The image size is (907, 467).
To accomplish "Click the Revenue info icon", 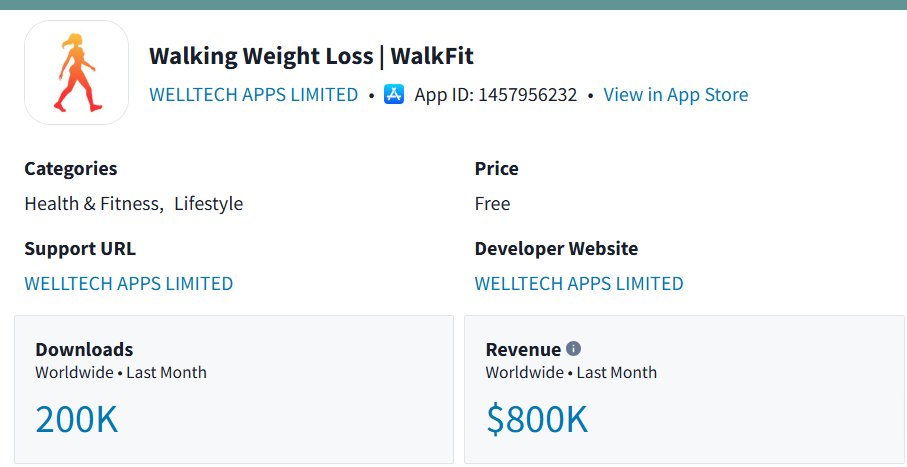I will (573, 348).
